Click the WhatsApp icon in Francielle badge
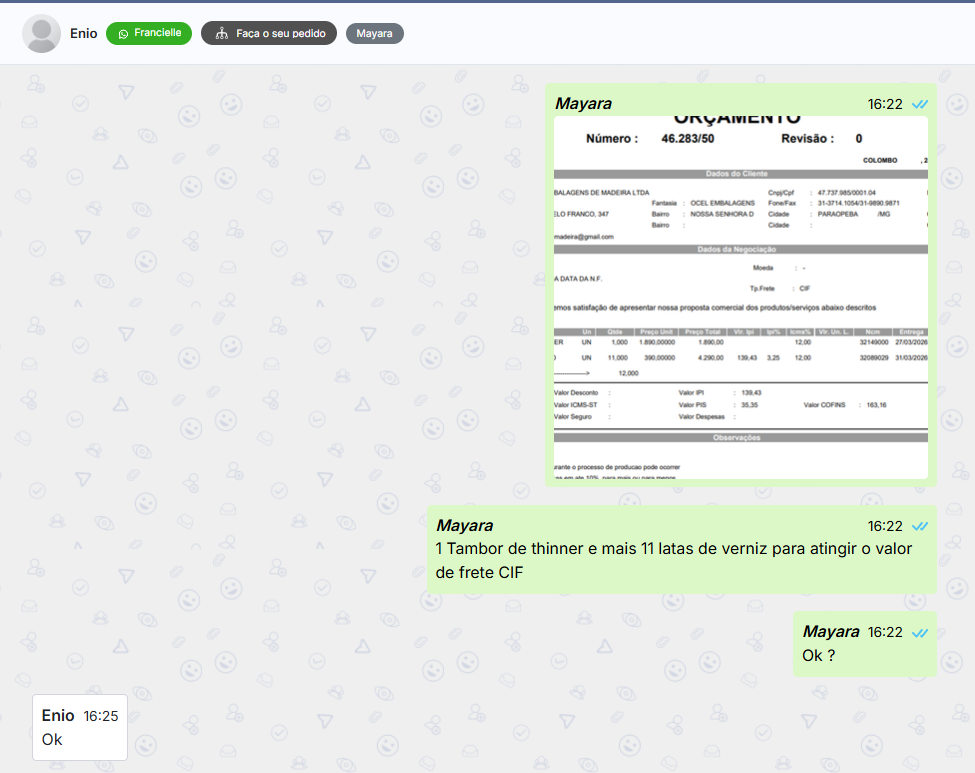The width and height of the screenshot is (975, 773). 124,33
